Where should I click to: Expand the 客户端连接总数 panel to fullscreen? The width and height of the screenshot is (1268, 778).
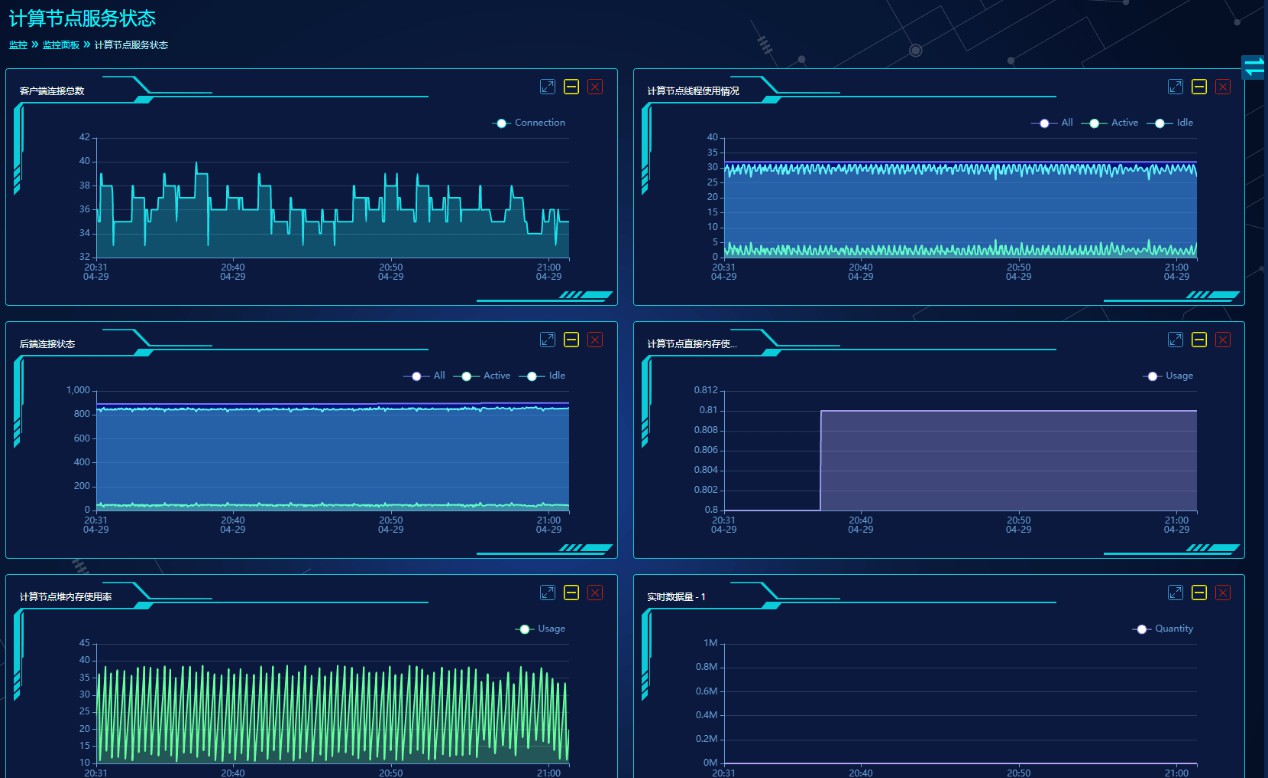coord(547,87)
